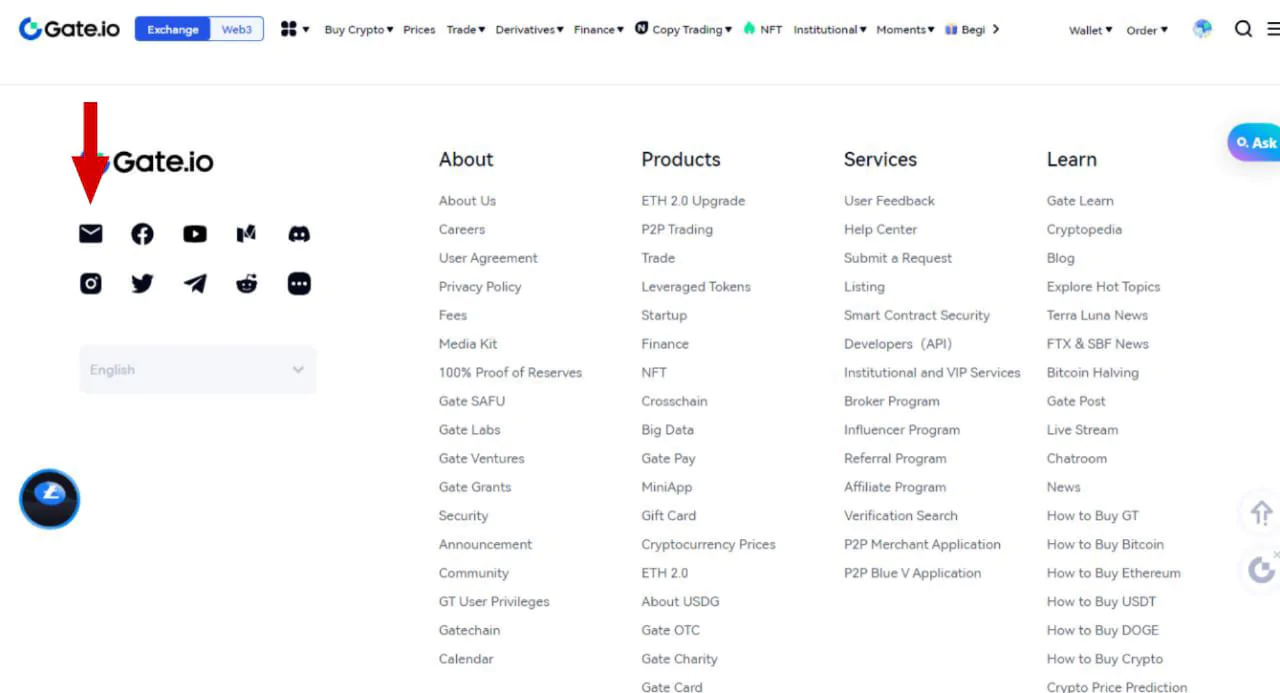Go to Prices in the navbar
This screenshot has height=693, width=1280.
tap(419, 30)
